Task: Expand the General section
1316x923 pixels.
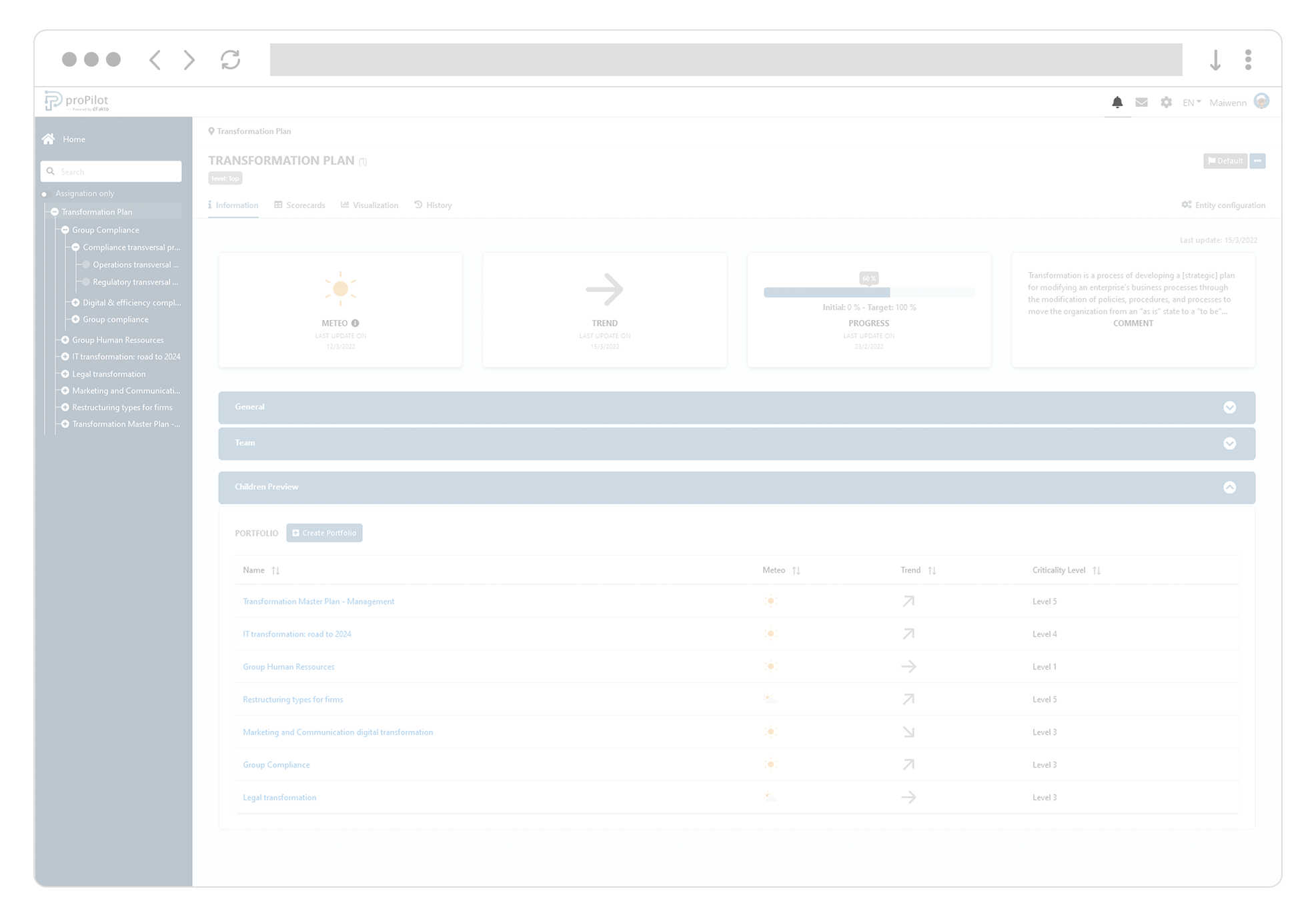Action: (x=1229, y=407)
